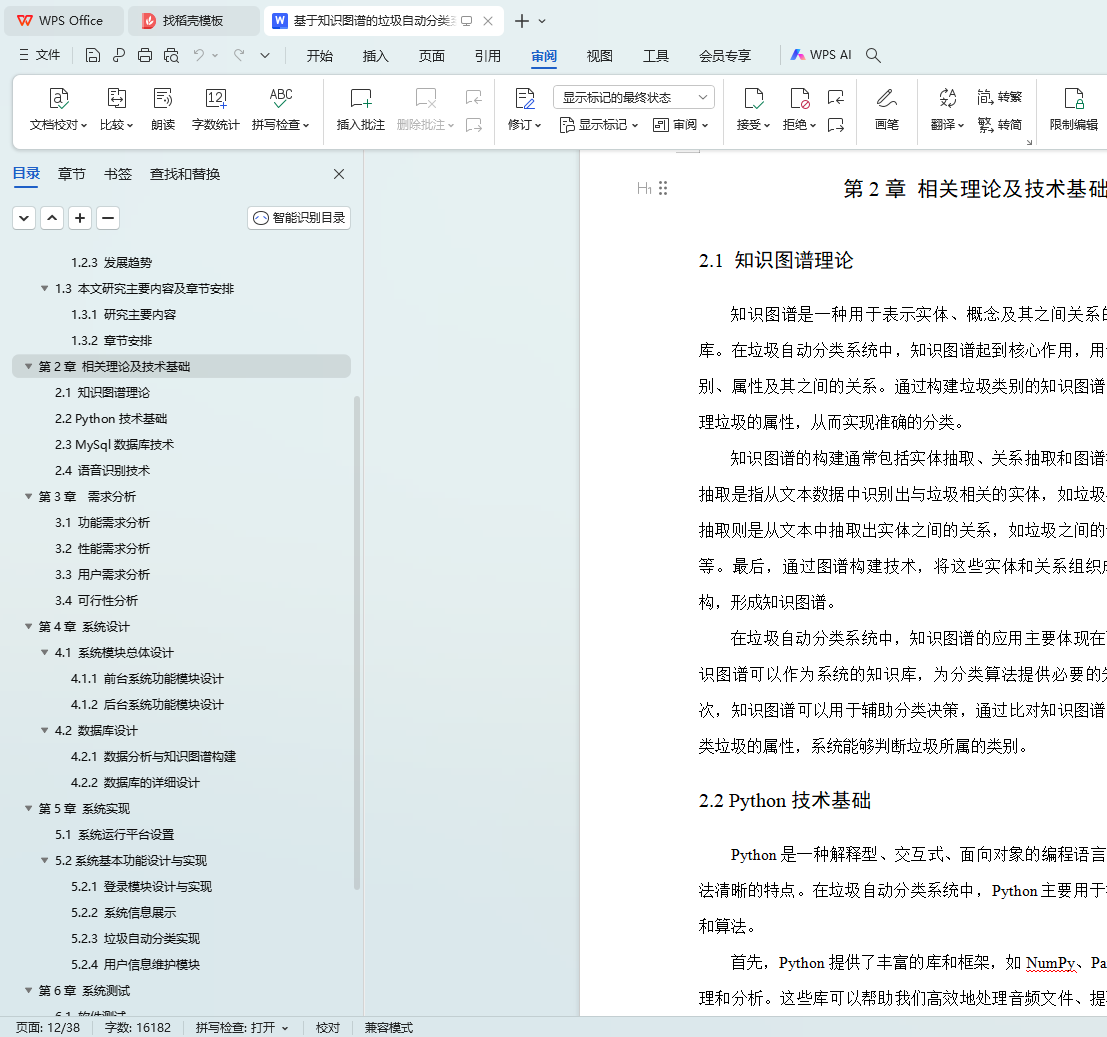Open the 书签 navigation tab

pyautogui.click(x=118, y=174)
